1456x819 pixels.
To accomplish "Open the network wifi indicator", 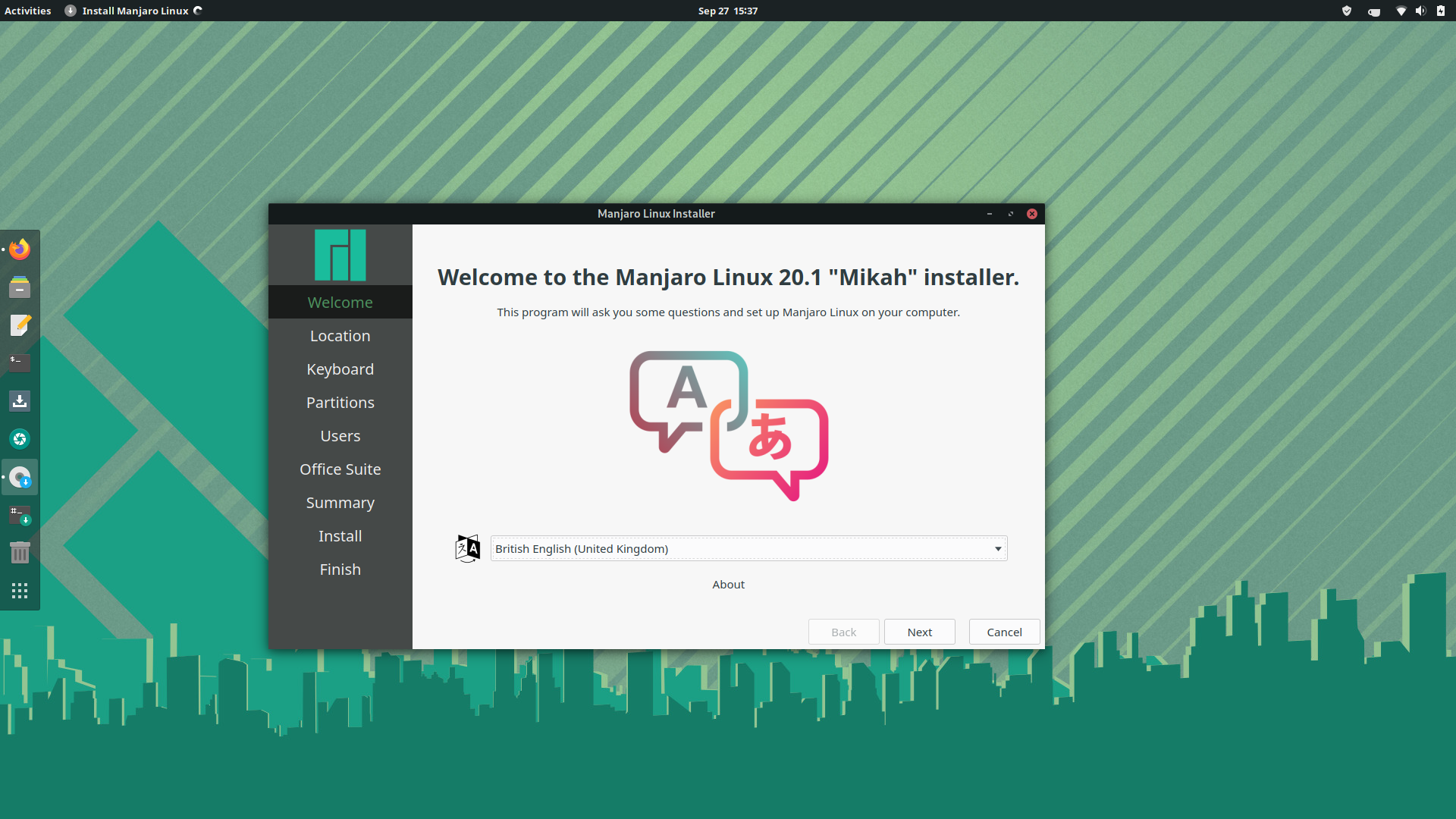I will (1401, 11).
